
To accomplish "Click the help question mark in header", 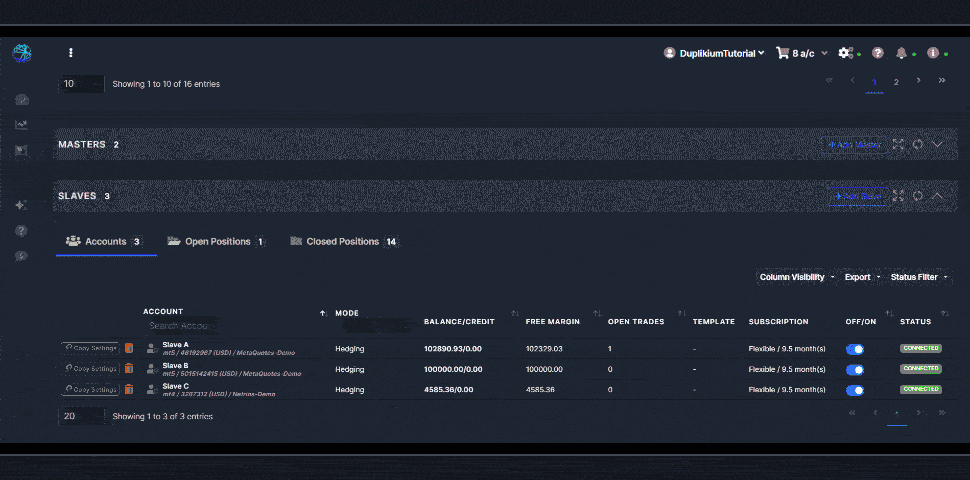I will [x=878, y=53].
